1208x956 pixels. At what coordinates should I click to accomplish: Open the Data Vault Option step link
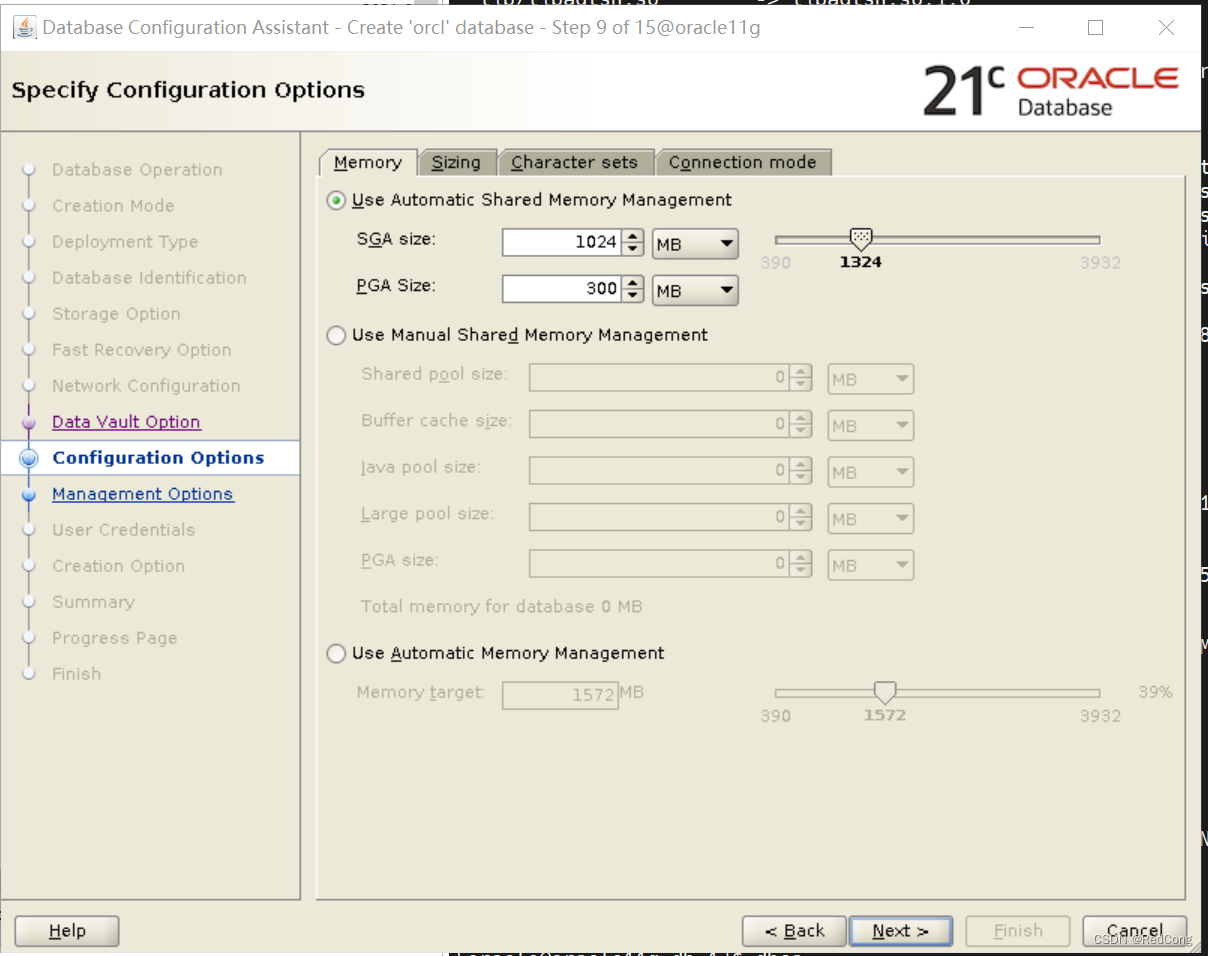126,422
